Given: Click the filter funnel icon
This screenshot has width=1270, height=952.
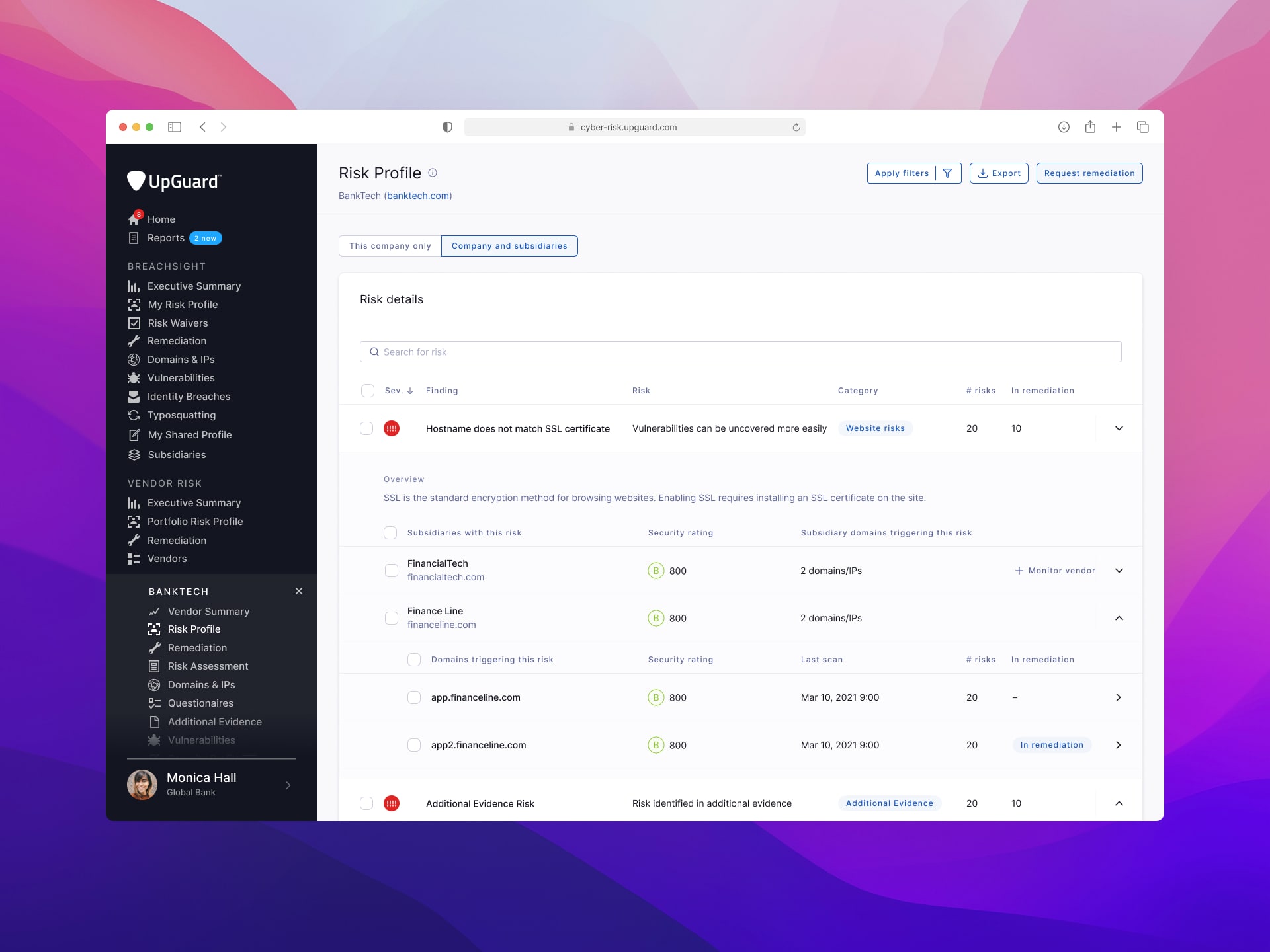Looking at the screenshot, I should point(948,173).
